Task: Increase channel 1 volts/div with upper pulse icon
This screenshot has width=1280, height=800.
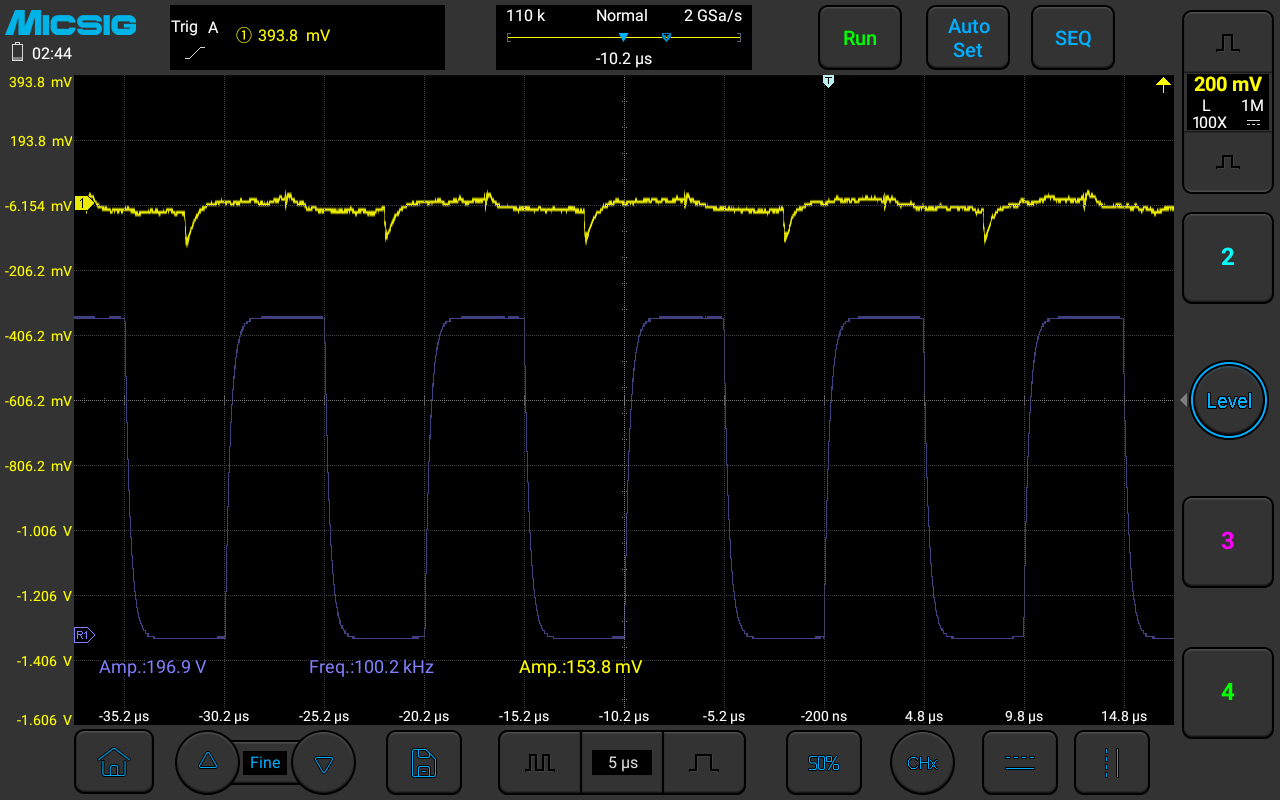Action: [1227, 40]
